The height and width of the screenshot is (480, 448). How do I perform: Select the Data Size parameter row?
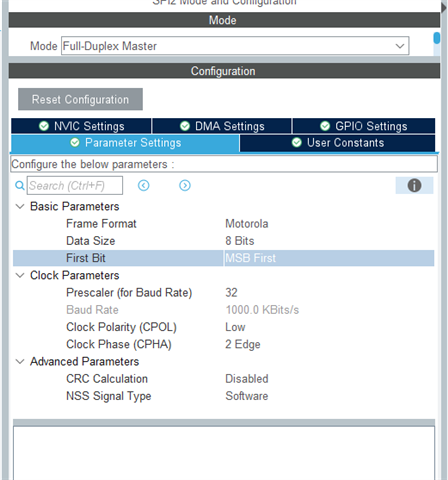point(224,241)
